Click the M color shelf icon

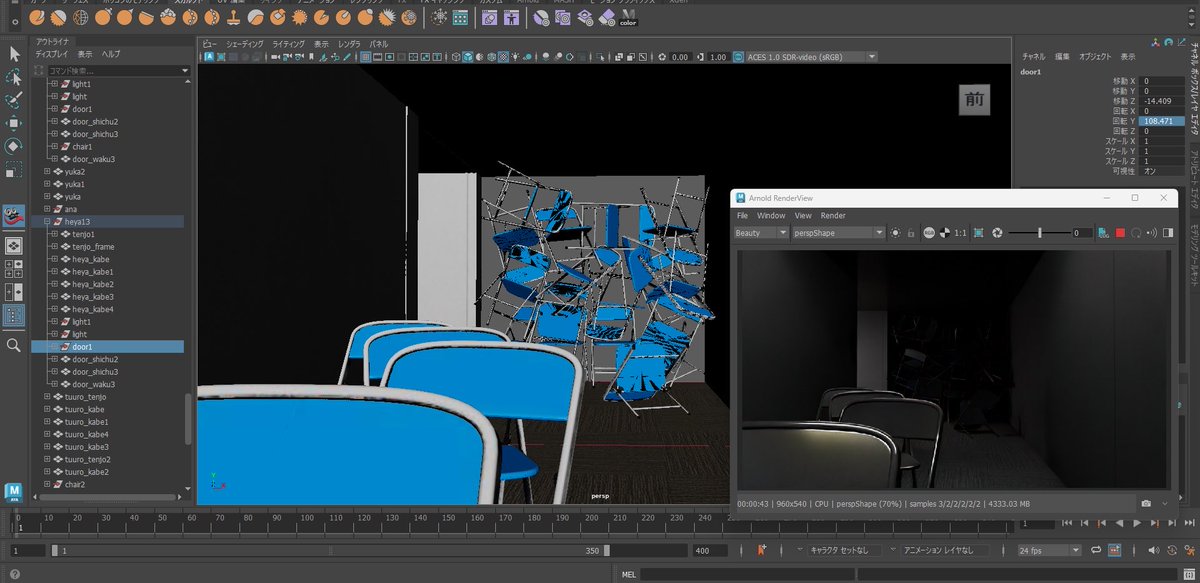click(x=628, y=17)
